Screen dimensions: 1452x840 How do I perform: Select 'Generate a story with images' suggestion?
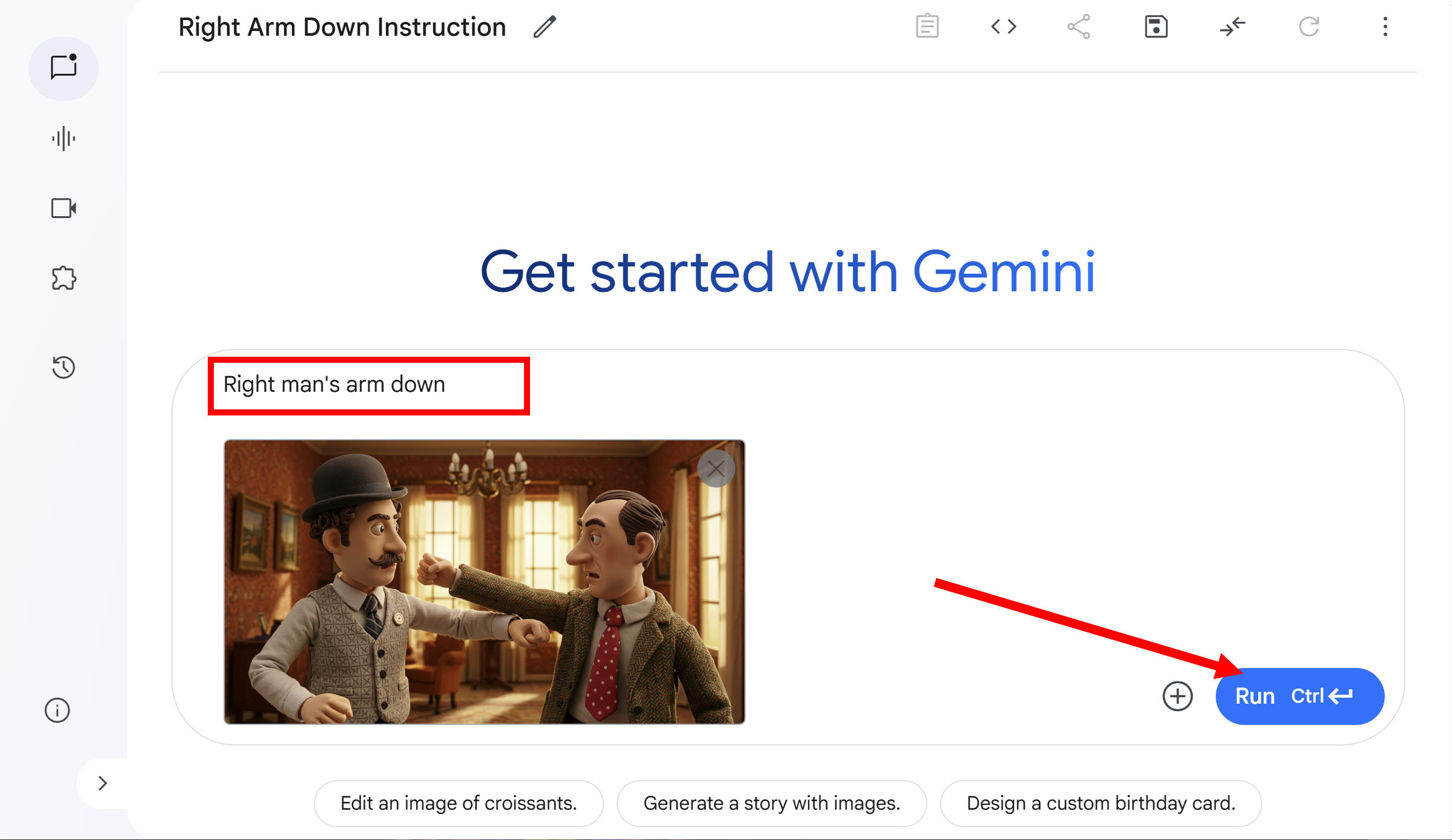[x=771, y=803]
